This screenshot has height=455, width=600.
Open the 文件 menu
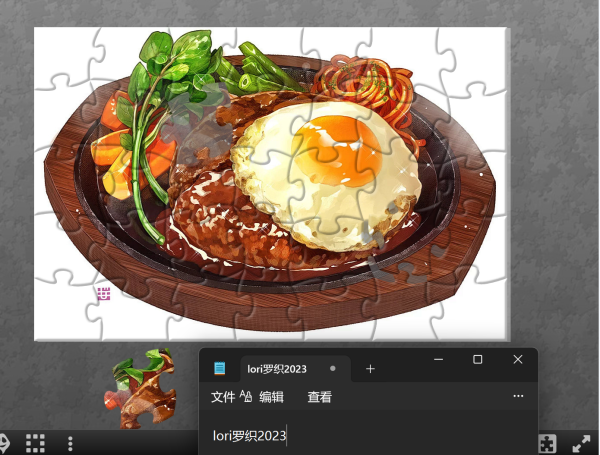coord(223,397)
